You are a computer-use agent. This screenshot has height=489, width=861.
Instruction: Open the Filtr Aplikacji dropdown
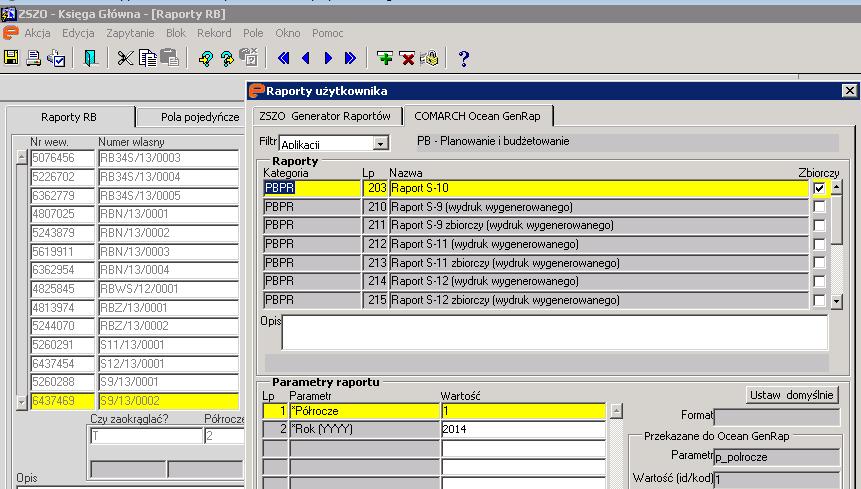click(380, 144)
